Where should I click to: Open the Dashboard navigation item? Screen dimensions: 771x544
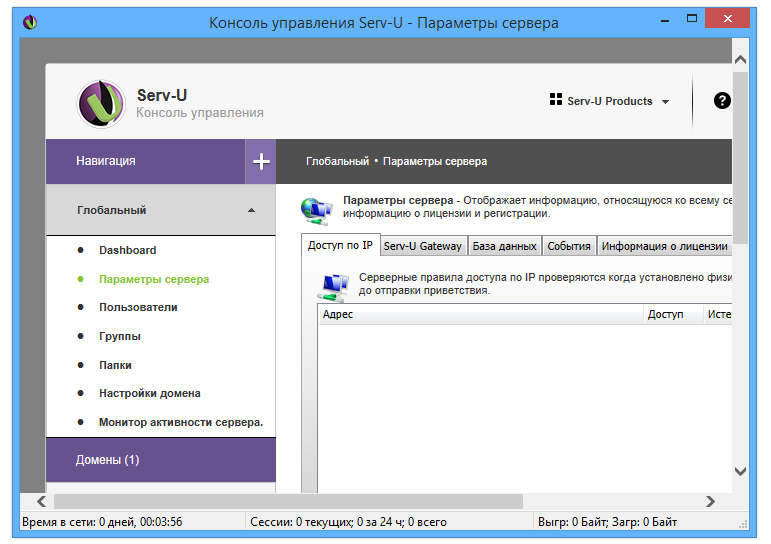pos(127,250)
